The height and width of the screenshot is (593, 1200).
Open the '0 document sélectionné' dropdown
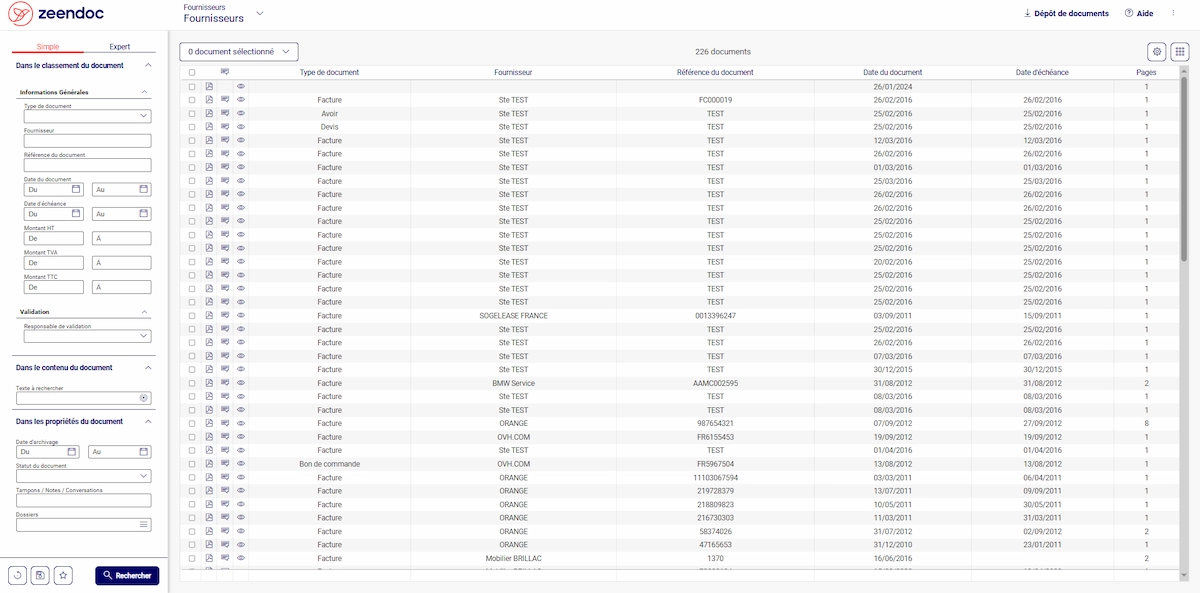(x=239, y=51)
